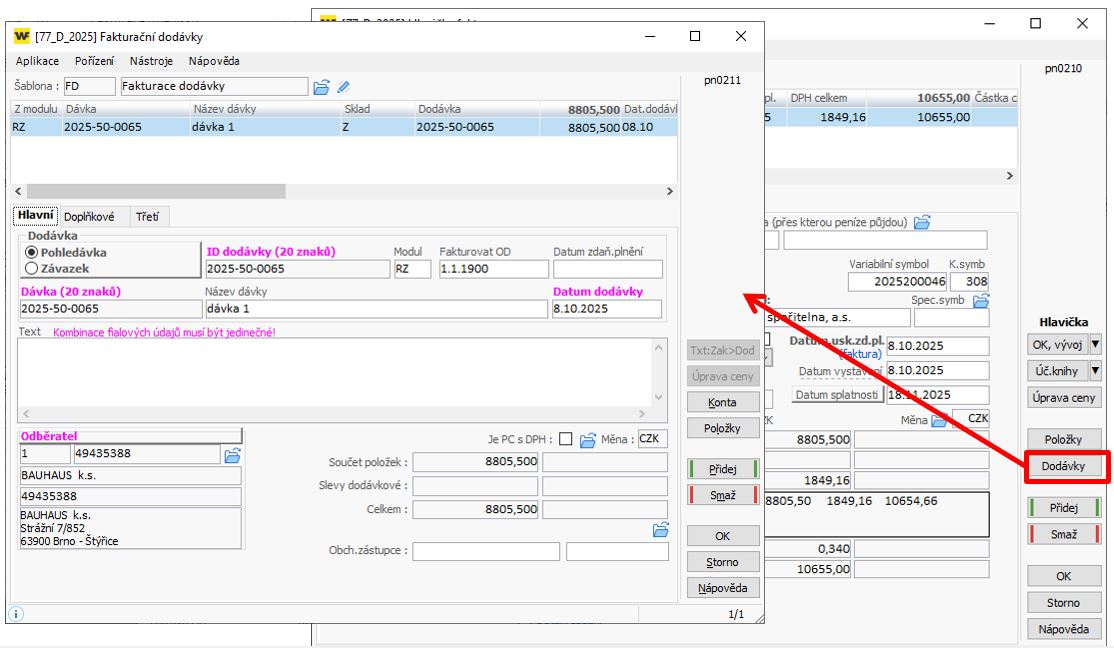Check the Je PC s DPH checkbox
The image size is (1114, 648).
566,439
